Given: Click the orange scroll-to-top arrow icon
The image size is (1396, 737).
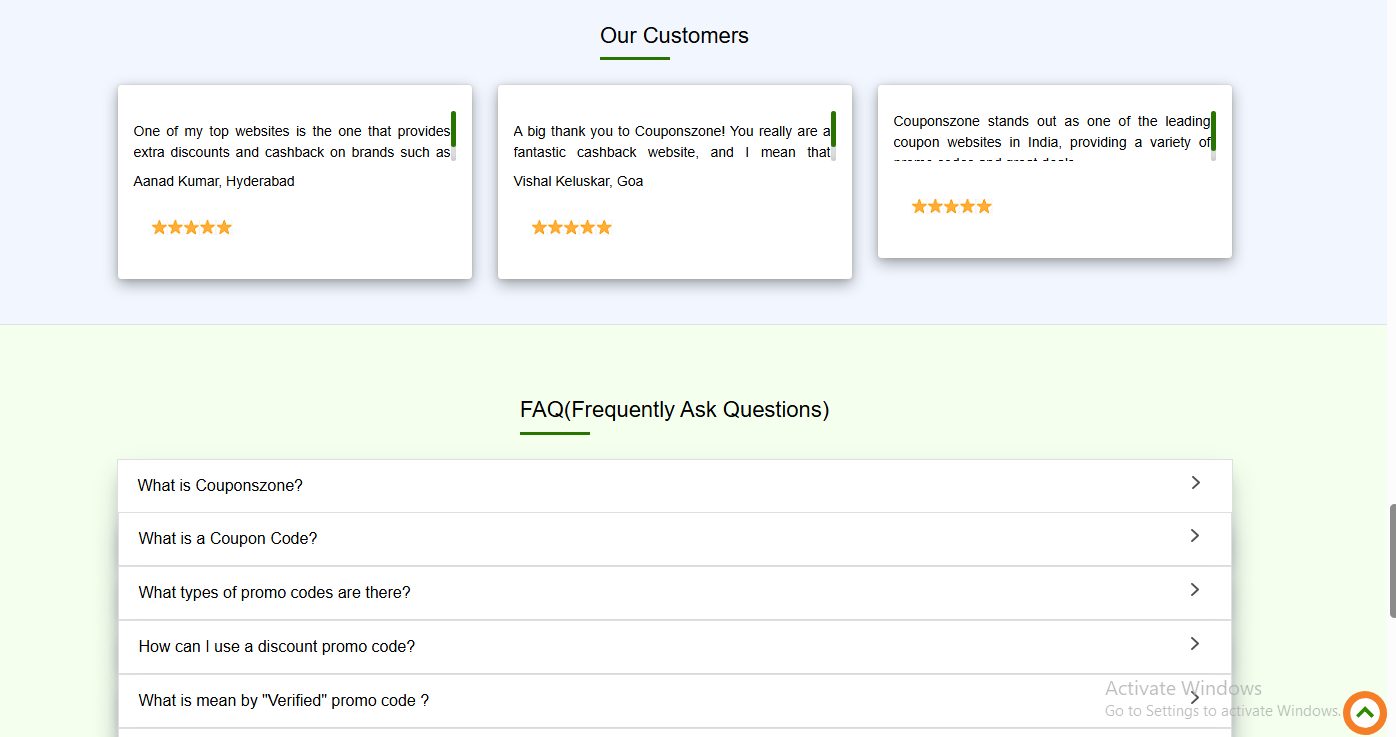Looking at the screenshot, I should click(1365, 713).
